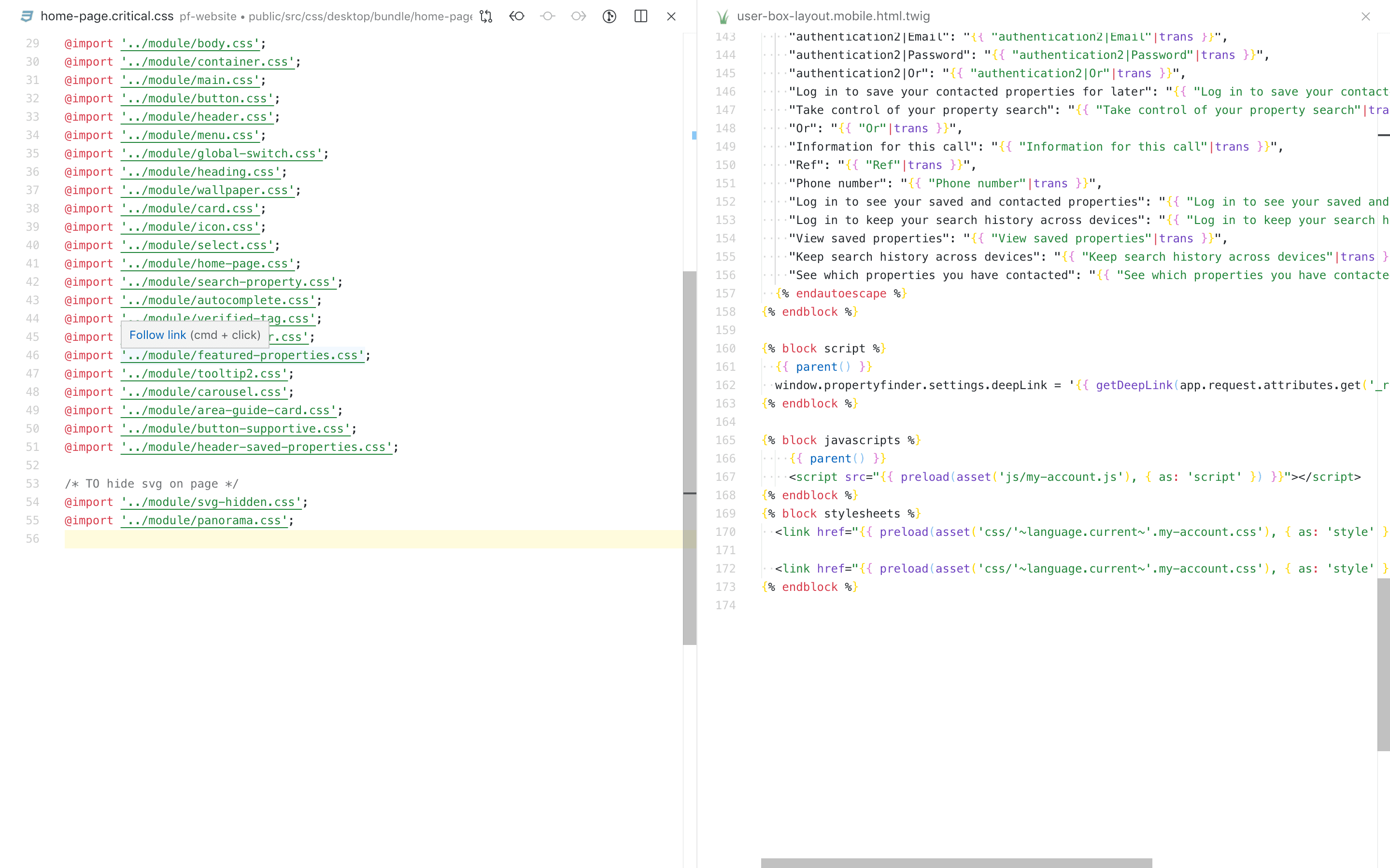Click the Twig file icon in right tab
The width and height of the screenshot is (1390, 868).
point(723,16)
